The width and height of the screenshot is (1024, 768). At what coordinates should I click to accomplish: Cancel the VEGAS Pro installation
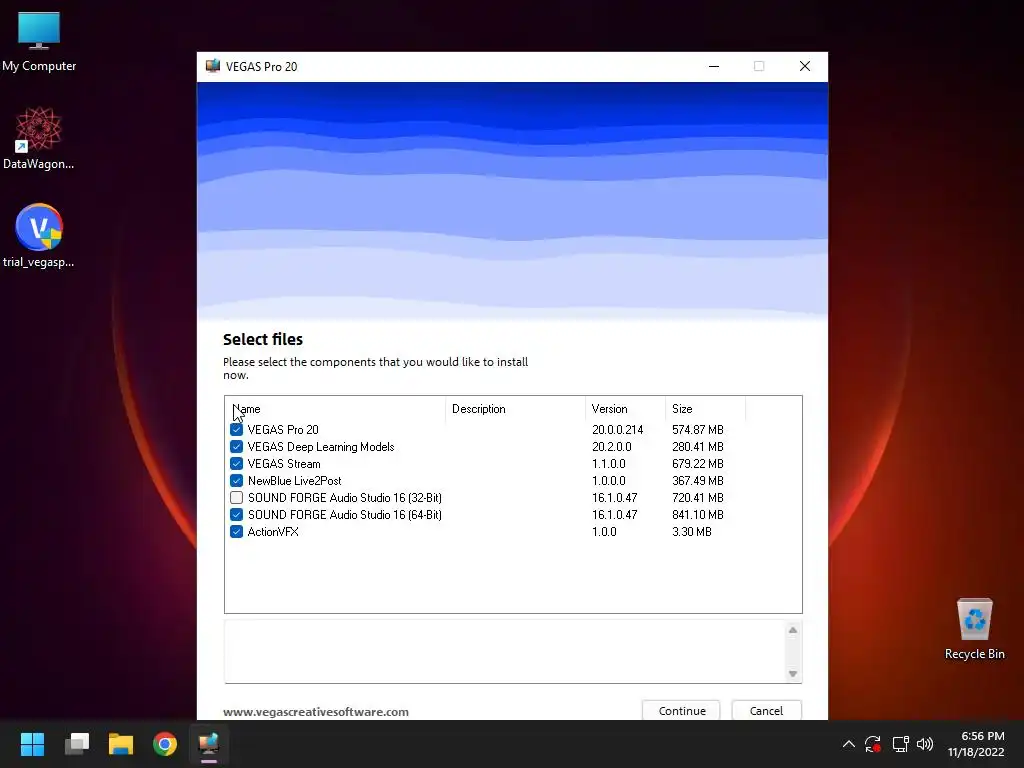click(766, 711)
